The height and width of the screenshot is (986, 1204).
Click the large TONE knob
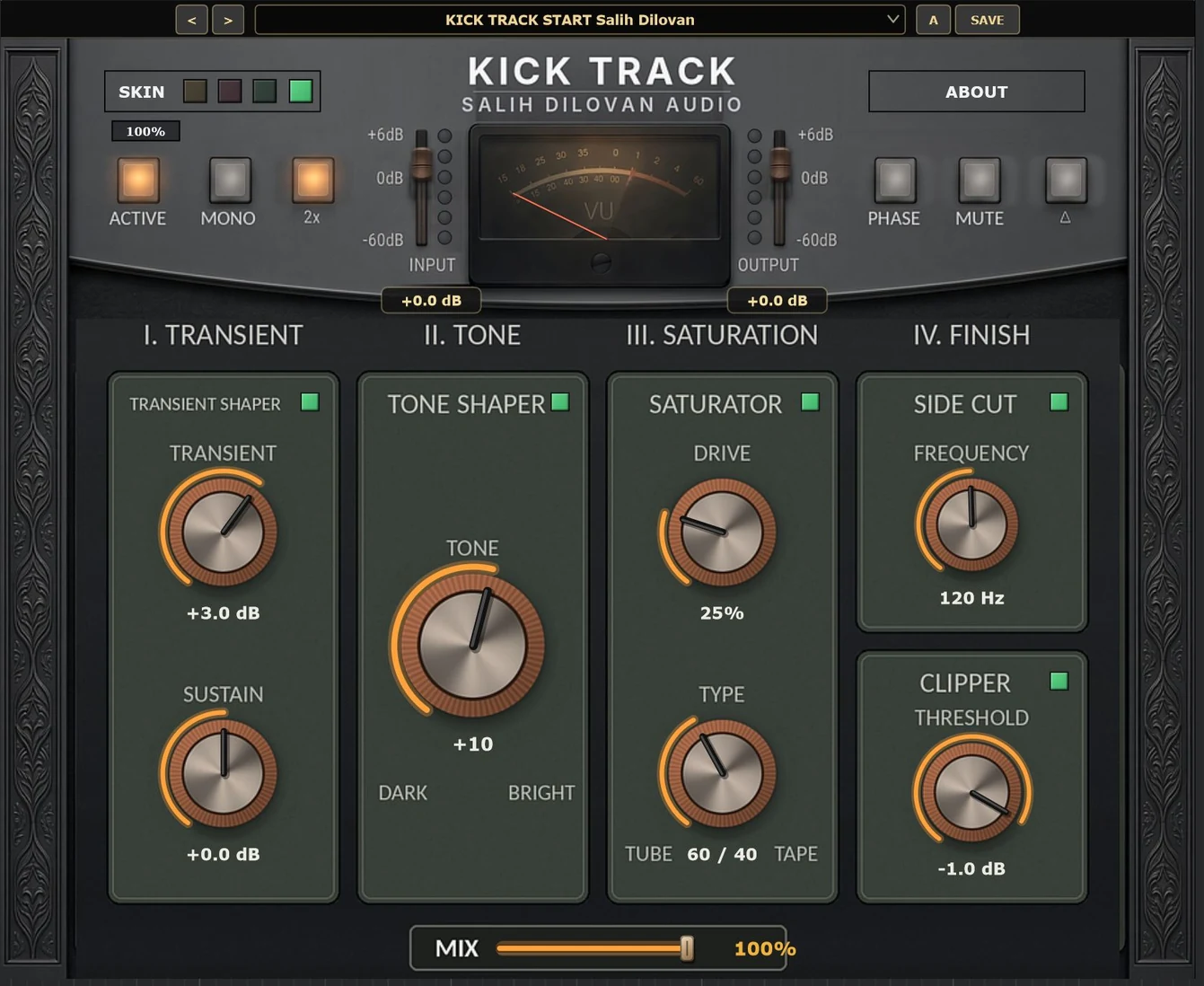coord(471,645)
